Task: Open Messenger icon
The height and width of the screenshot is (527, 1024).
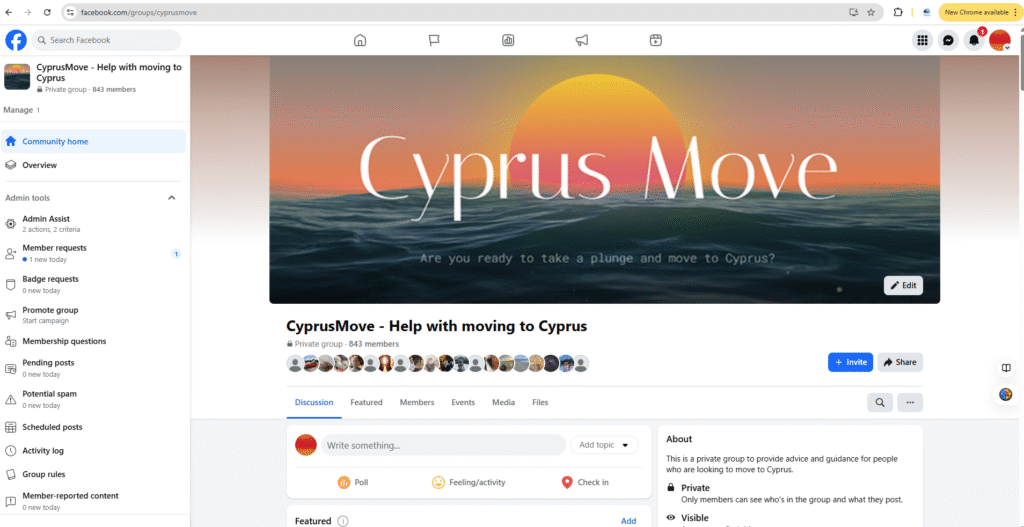Action: pyautogui.click(x=948, y=40)
